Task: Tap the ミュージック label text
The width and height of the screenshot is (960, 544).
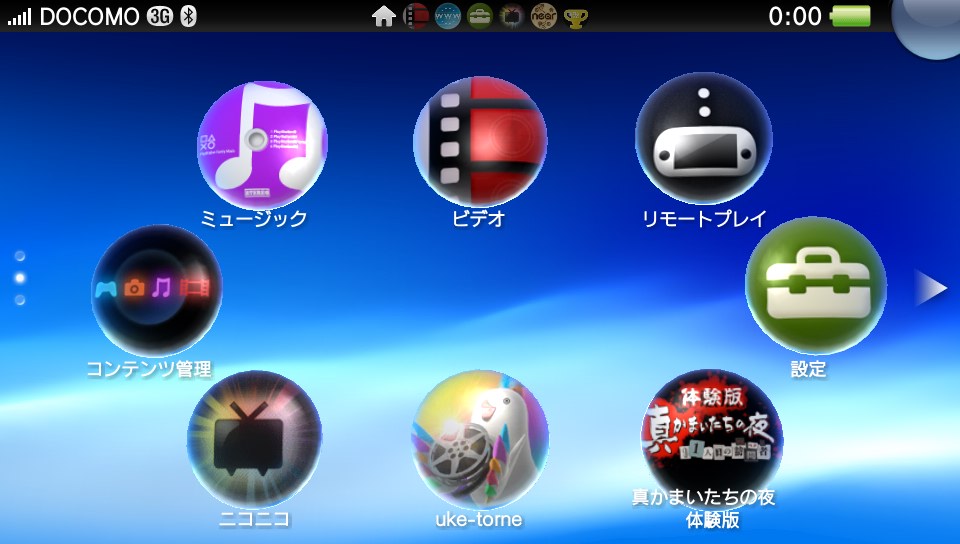Action: (253, 218)
